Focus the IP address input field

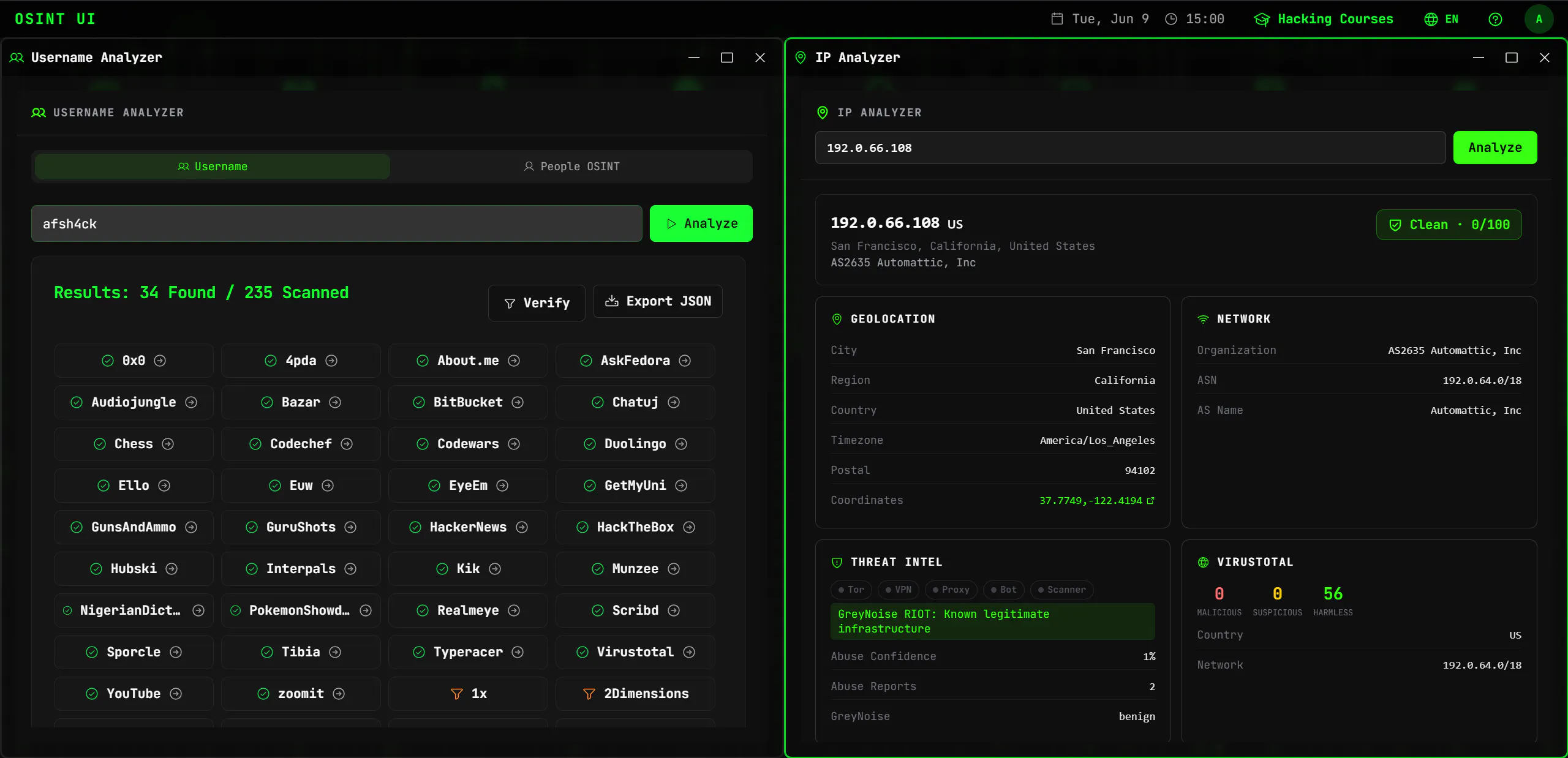pyautogui.click(x=1131, y=148)
